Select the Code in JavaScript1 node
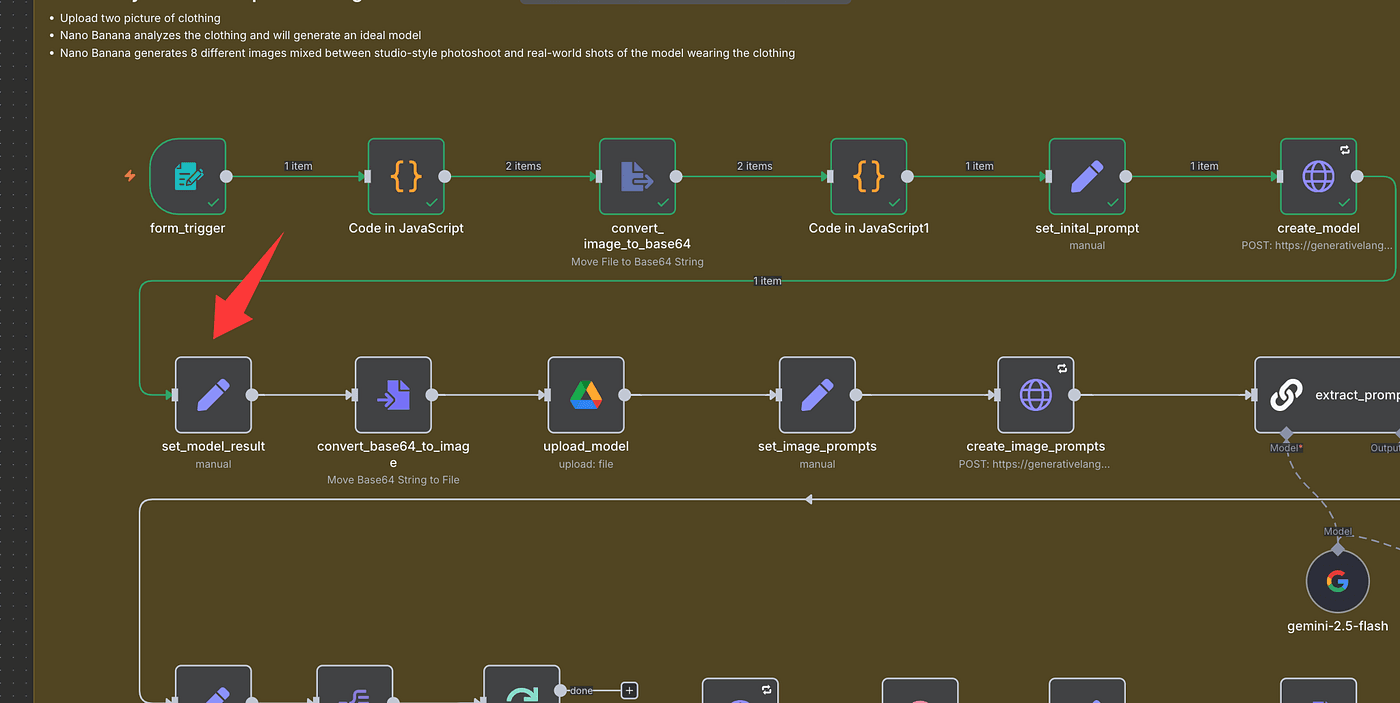 [x=868, y=177]
